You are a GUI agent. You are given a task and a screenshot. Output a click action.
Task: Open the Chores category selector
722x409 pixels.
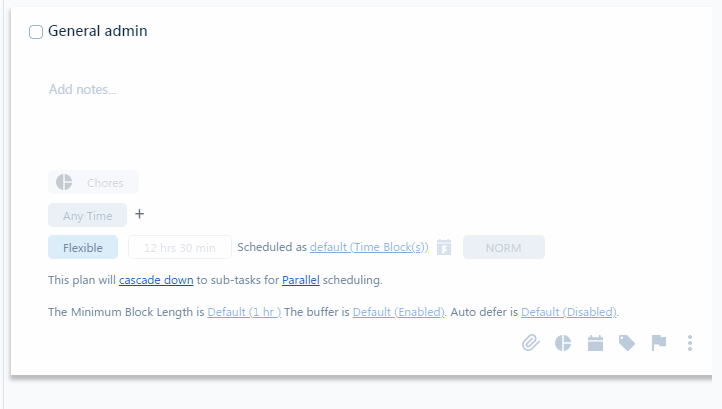93,182
